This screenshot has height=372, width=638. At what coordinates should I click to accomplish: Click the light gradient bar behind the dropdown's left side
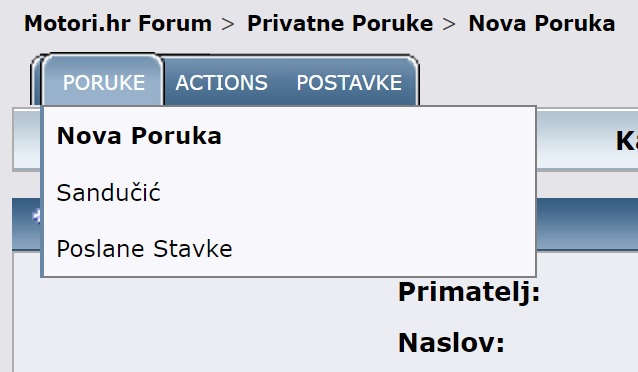(27, 140)
